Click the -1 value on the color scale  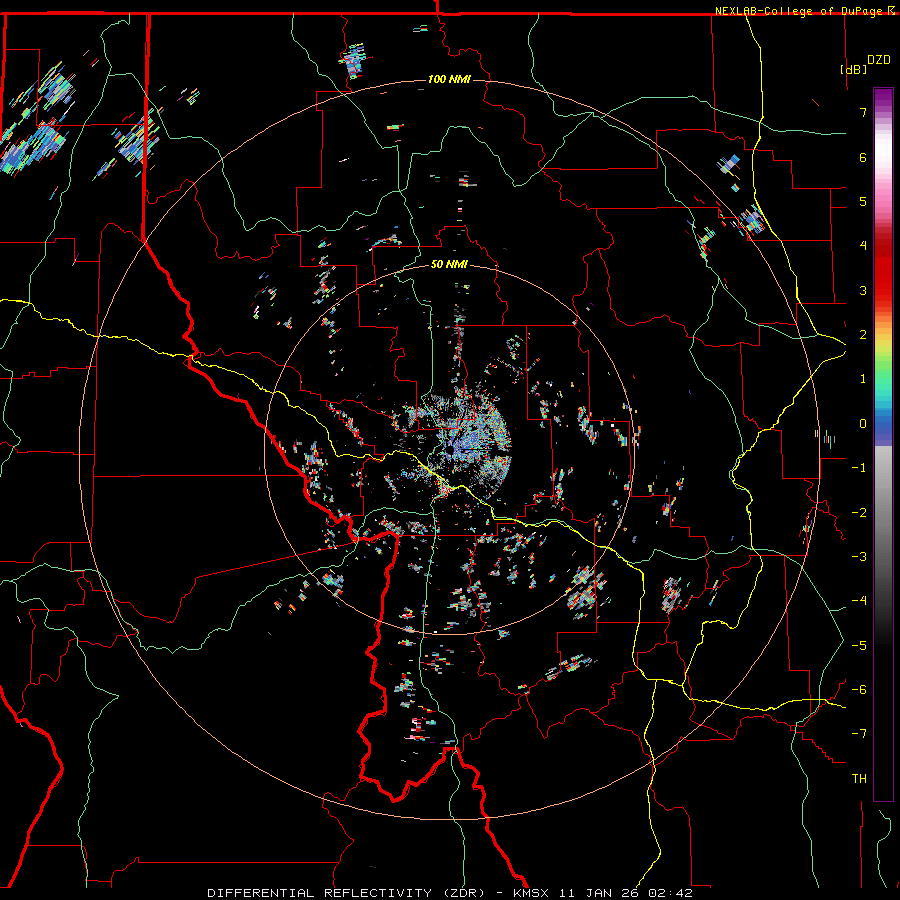[859, 468]
